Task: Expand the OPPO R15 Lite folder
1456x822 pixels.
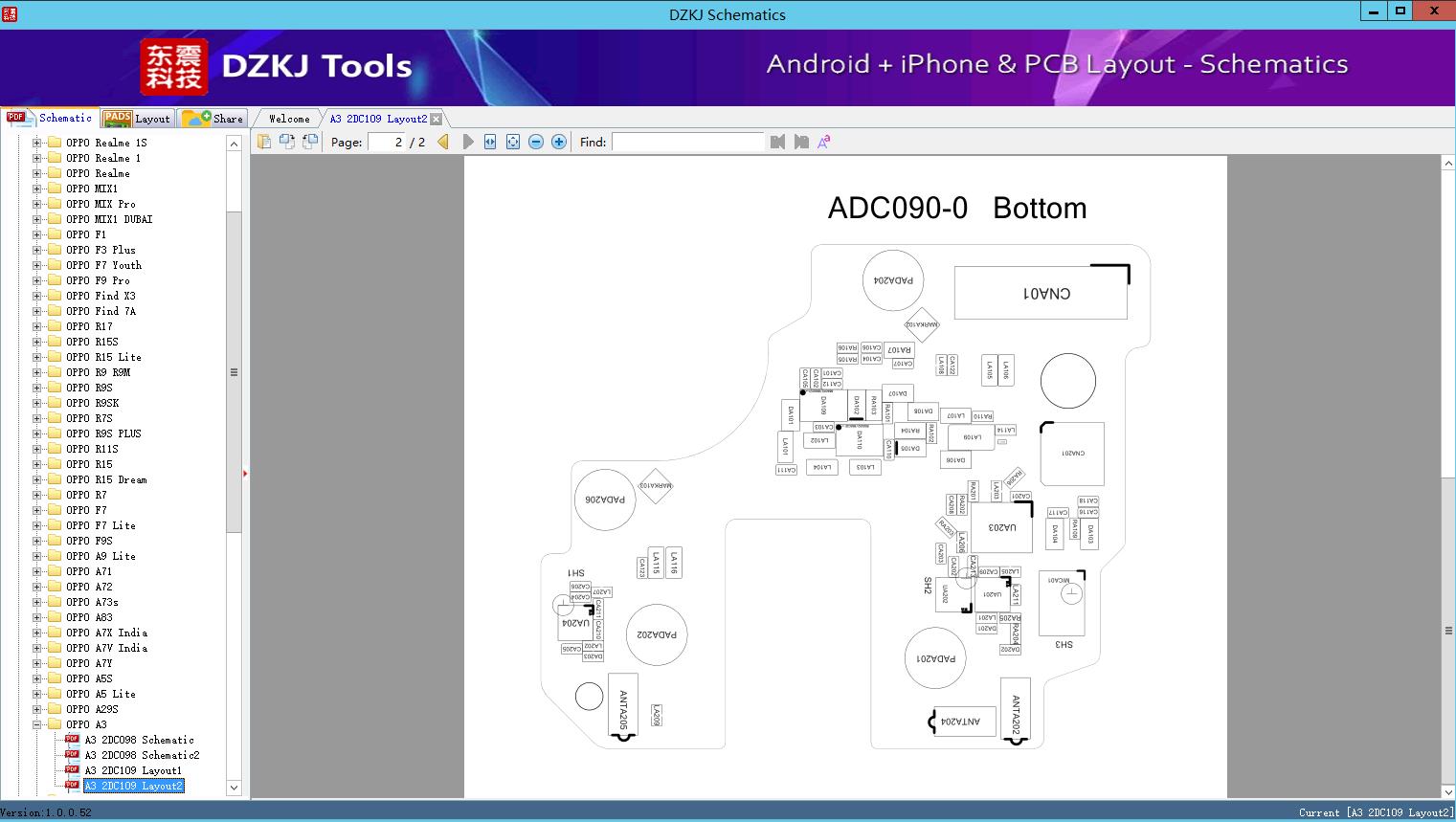Action: (37, 357)
